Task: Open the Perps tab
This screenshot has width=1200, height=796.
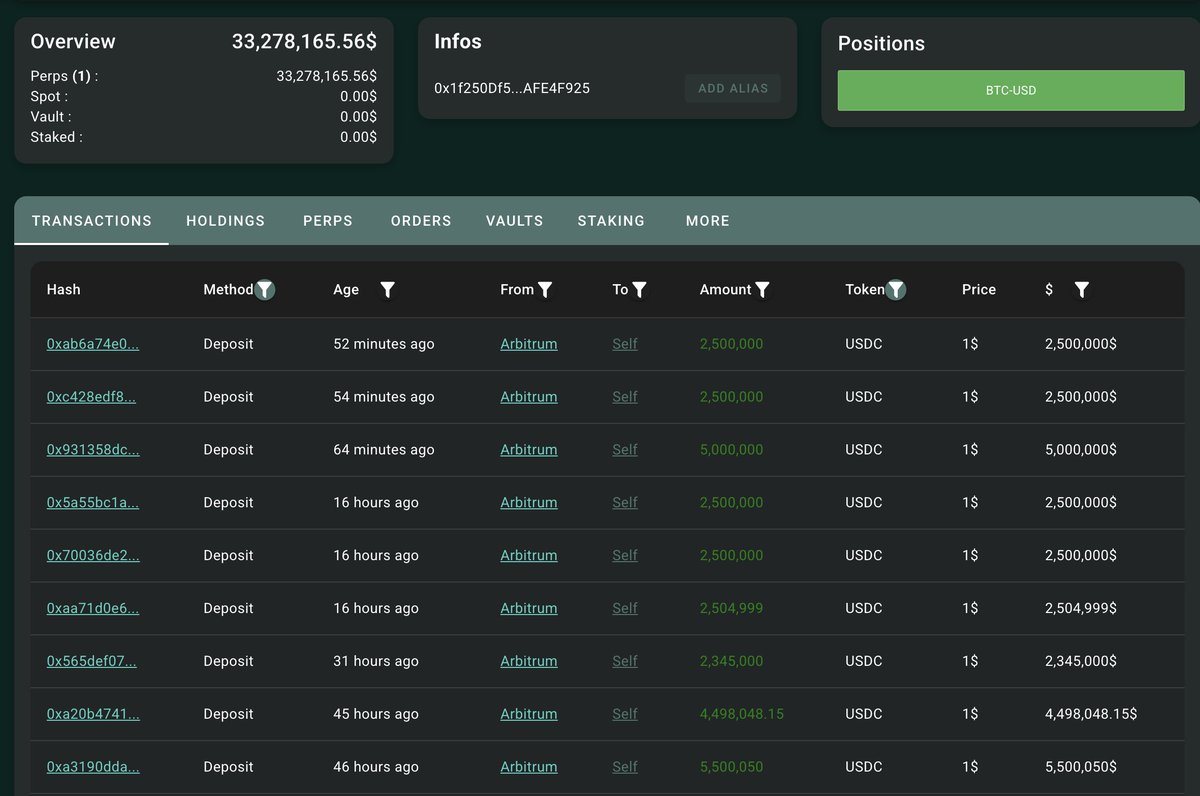Action: (328, 221)
